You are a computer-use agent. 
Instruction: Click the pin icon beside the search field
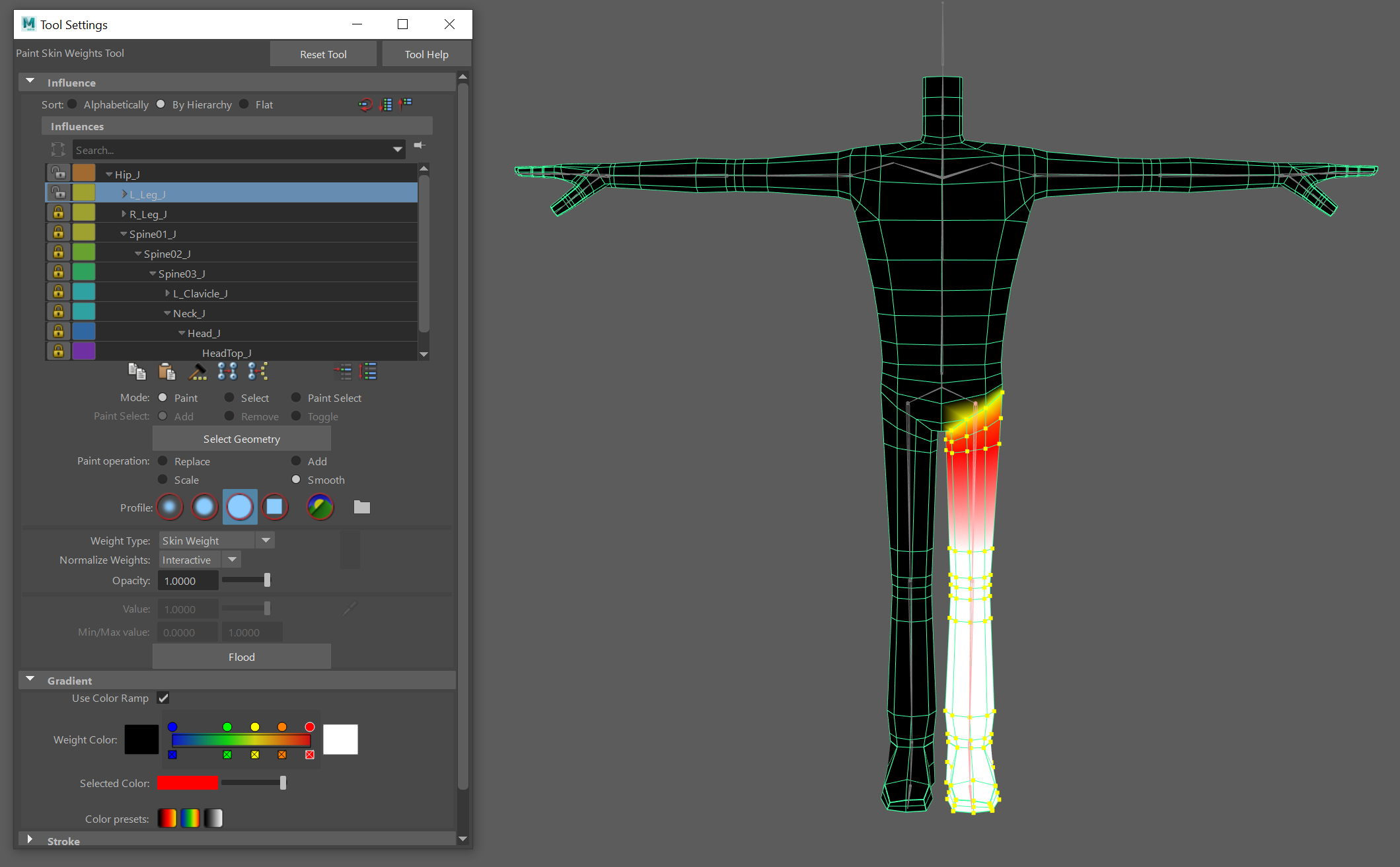coord(419,145)
